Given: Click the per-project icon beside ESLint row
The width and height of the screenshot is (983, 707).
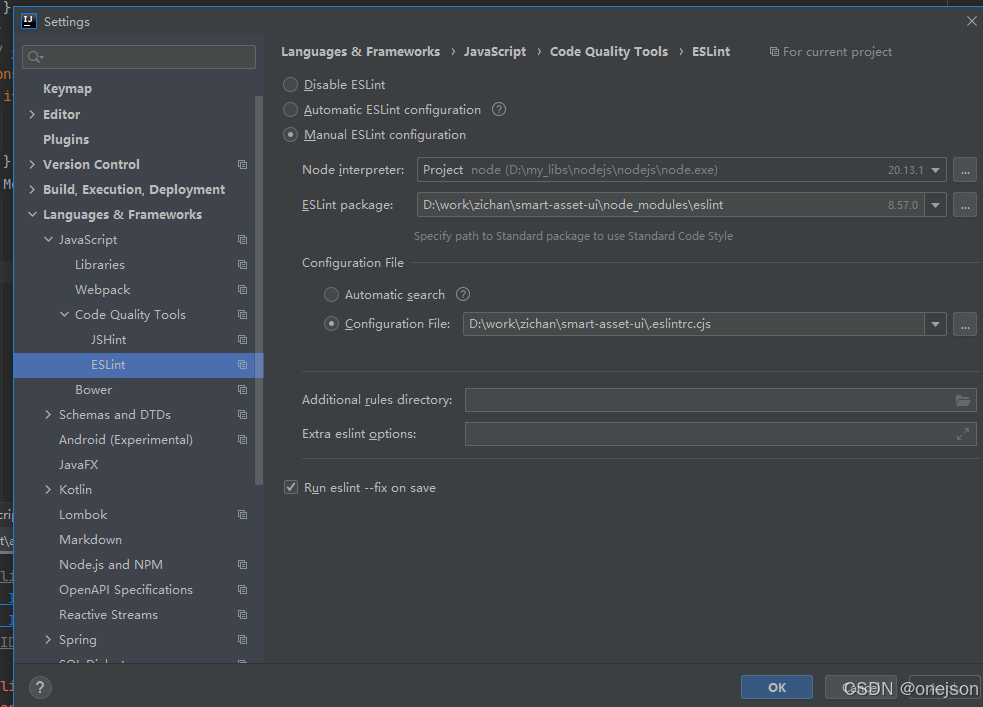Looking at the screenshot, I should (243, 365).
